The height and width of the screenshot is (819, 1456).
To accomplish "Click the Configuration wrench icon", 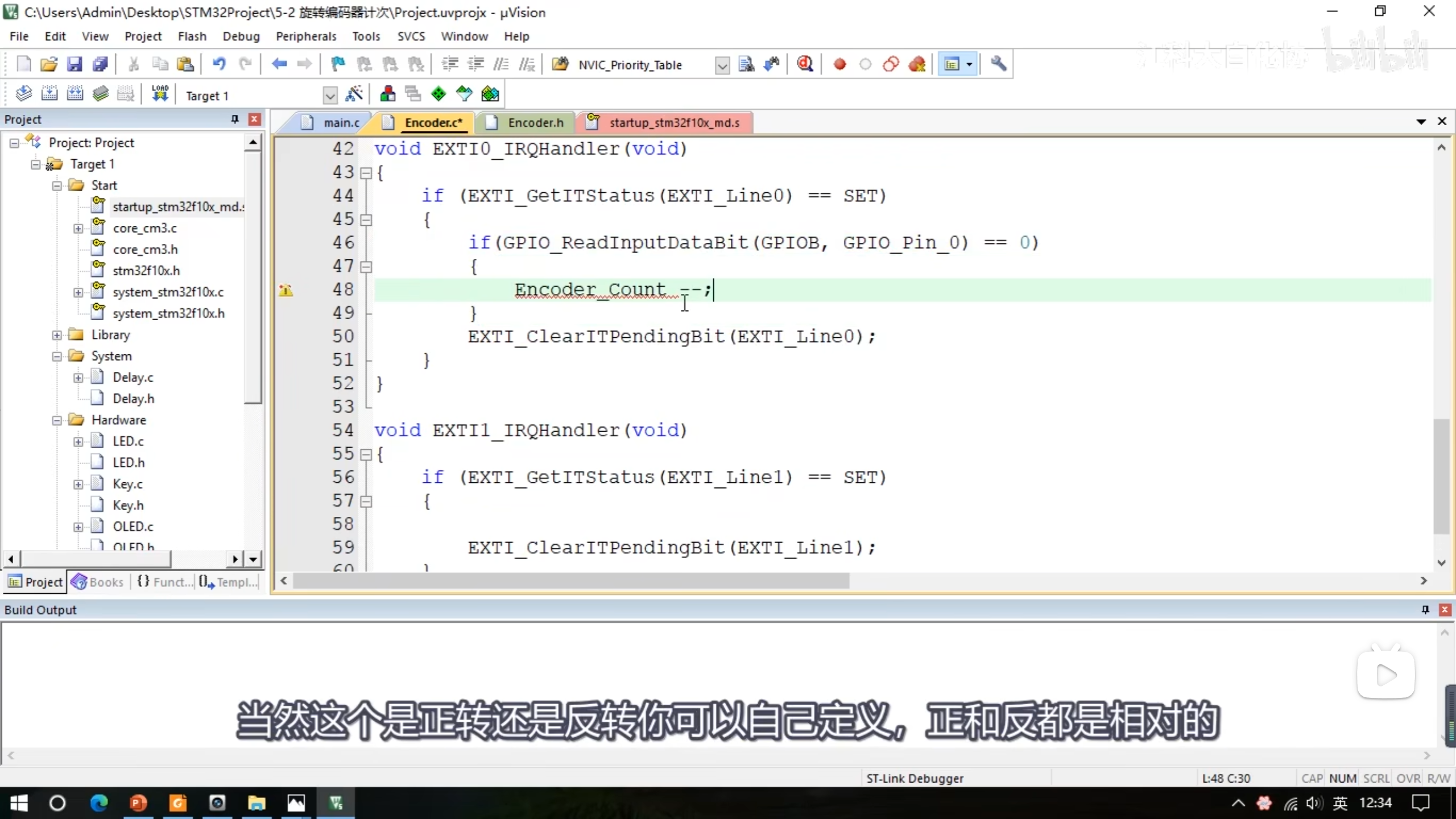I will coord(998,64).
